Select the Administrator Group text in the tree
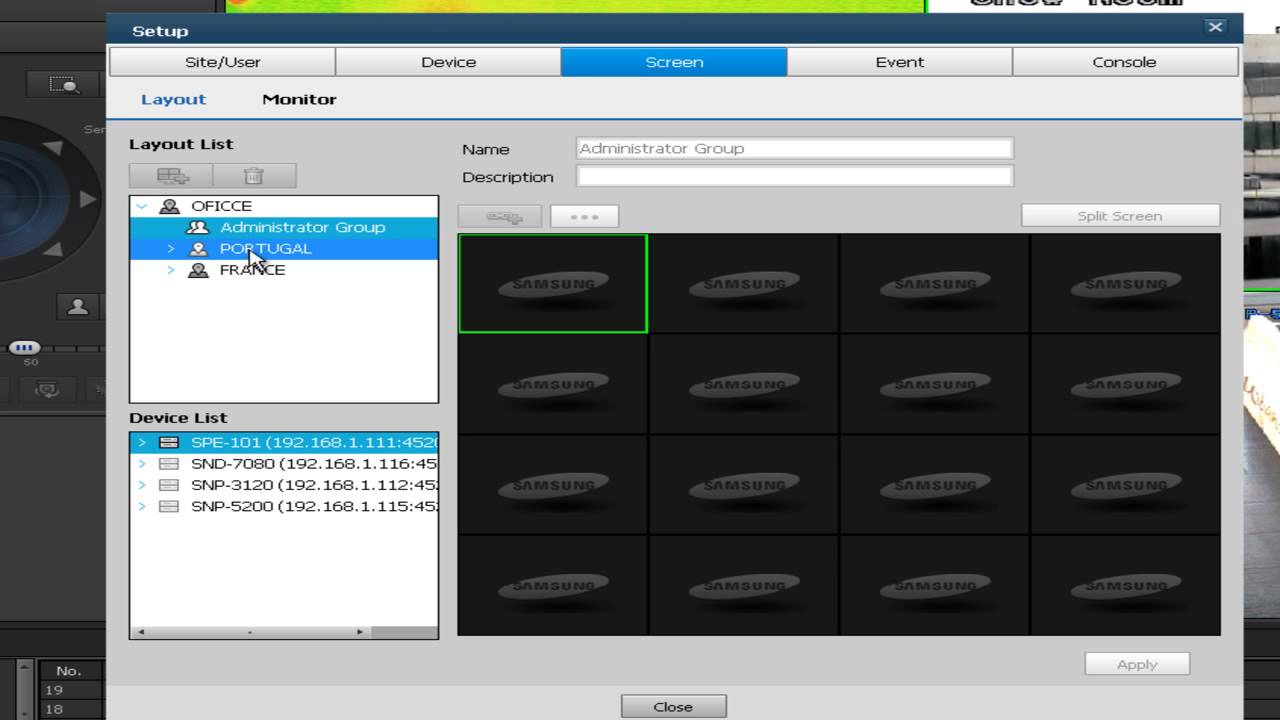This screenshot has width=1280, height=720. click(x=302, y=227)
